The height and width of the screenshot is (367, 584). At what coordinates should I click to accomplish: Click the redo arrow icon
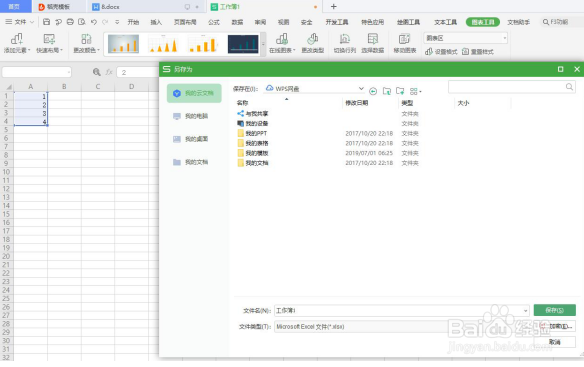click(105, 22)
